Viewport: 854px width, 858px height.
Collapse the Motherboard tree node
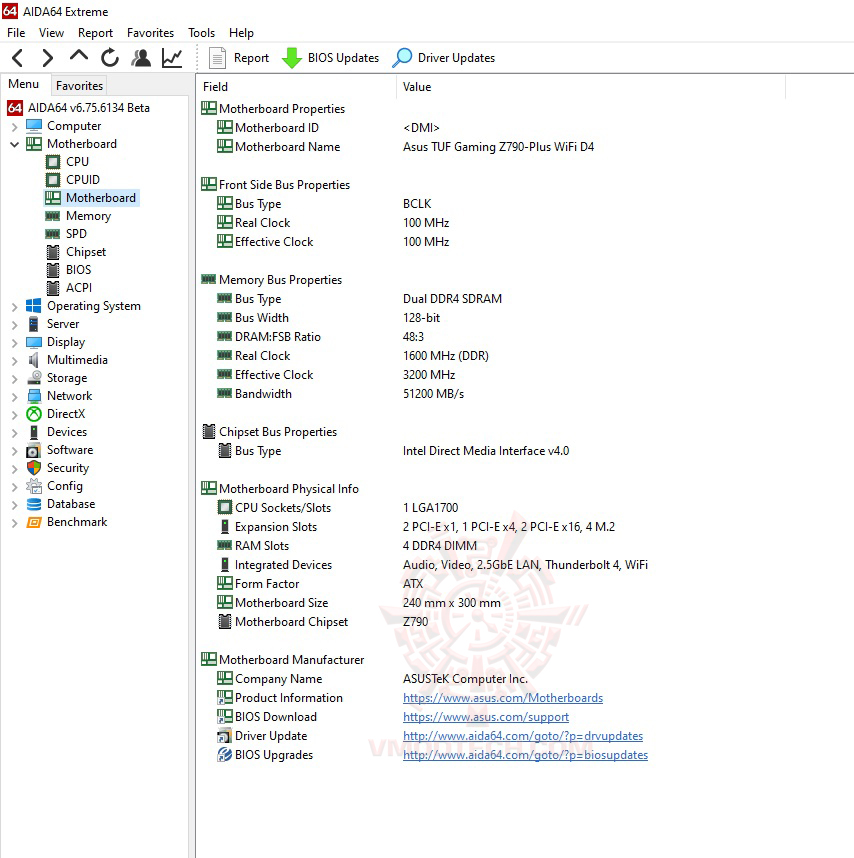click(15, 144)
